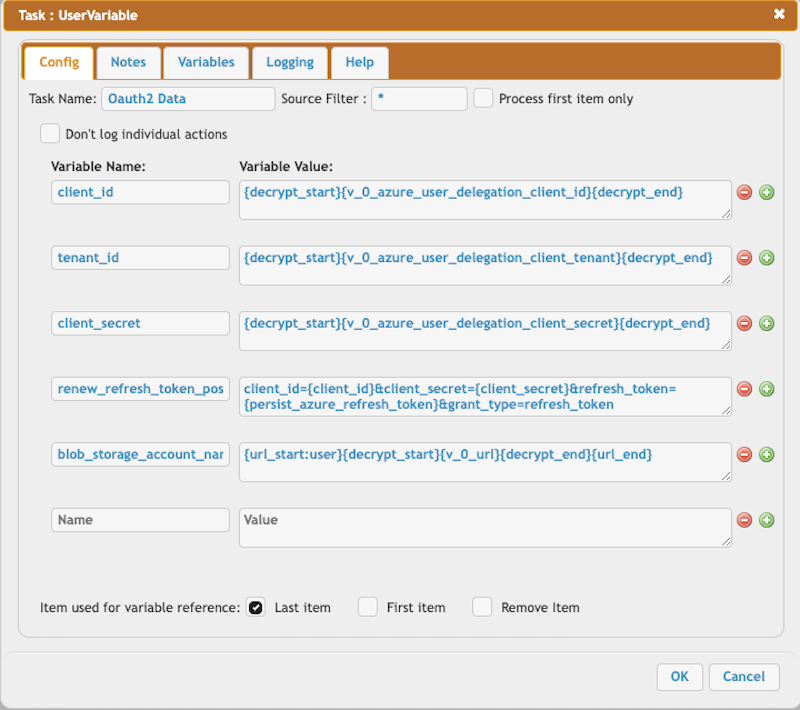Screen dimensions: 800x710
Task: Check the First item option
Action: pyautogui.click(x=367, y=607)
